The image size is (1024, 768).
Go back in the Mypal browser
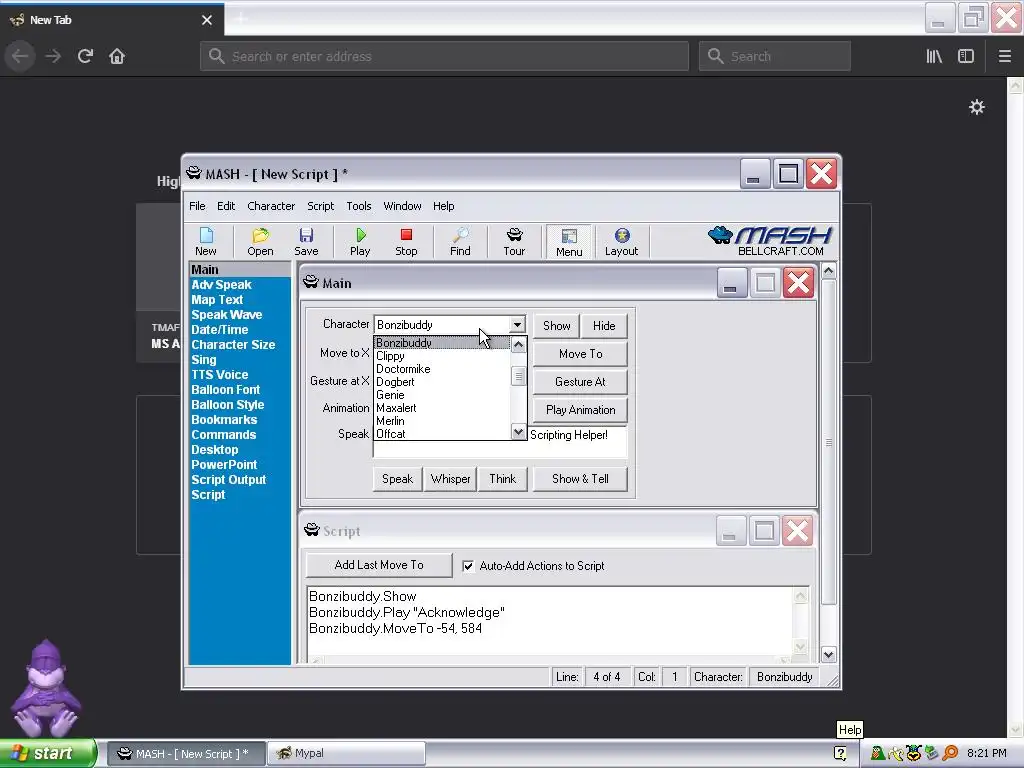20,56
